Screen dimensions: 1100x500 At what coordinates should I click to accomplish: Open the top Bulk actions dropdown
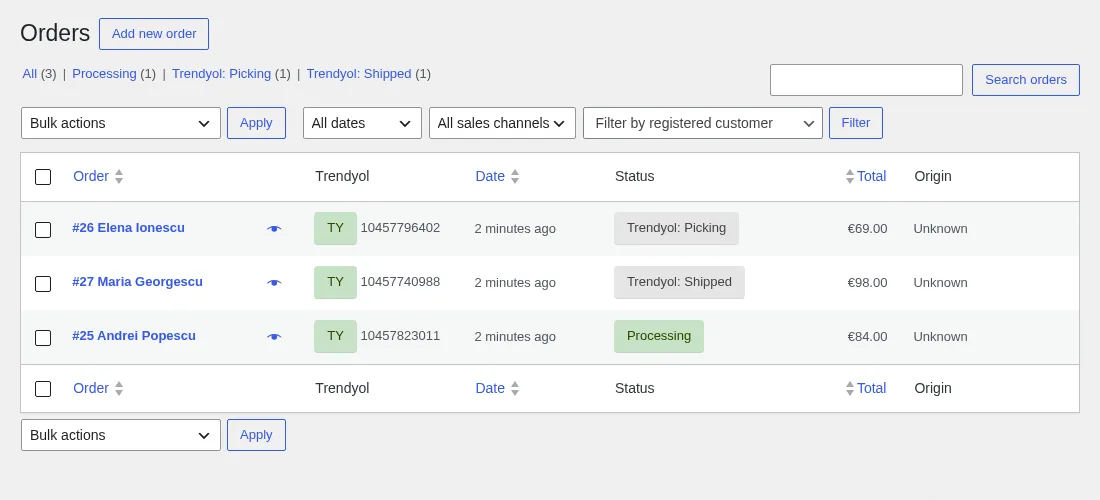pyautogui.click(x=121, y=123)
